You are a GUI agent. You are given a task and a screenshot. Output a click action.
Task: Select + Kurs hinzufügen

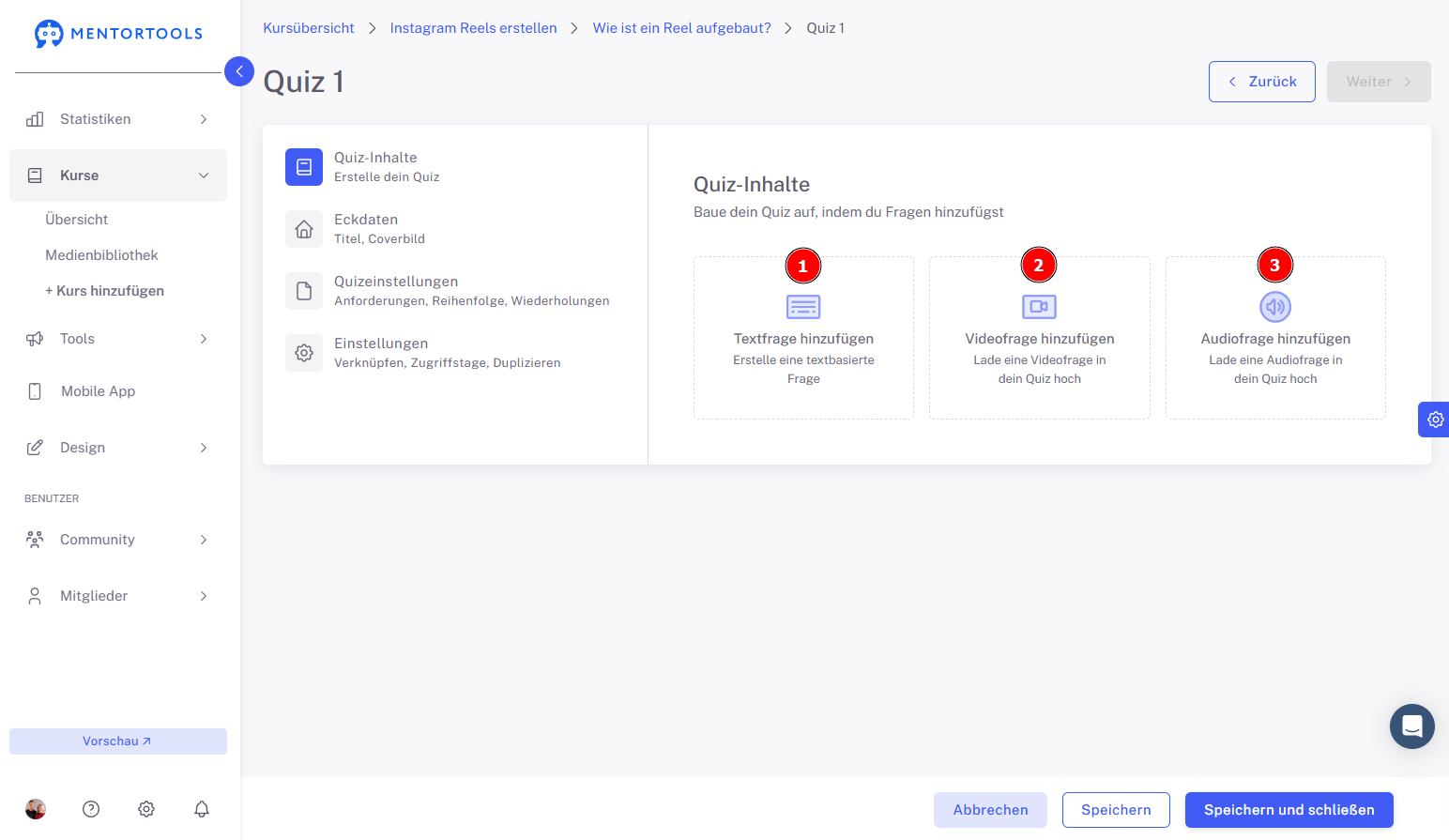(104, 291)
